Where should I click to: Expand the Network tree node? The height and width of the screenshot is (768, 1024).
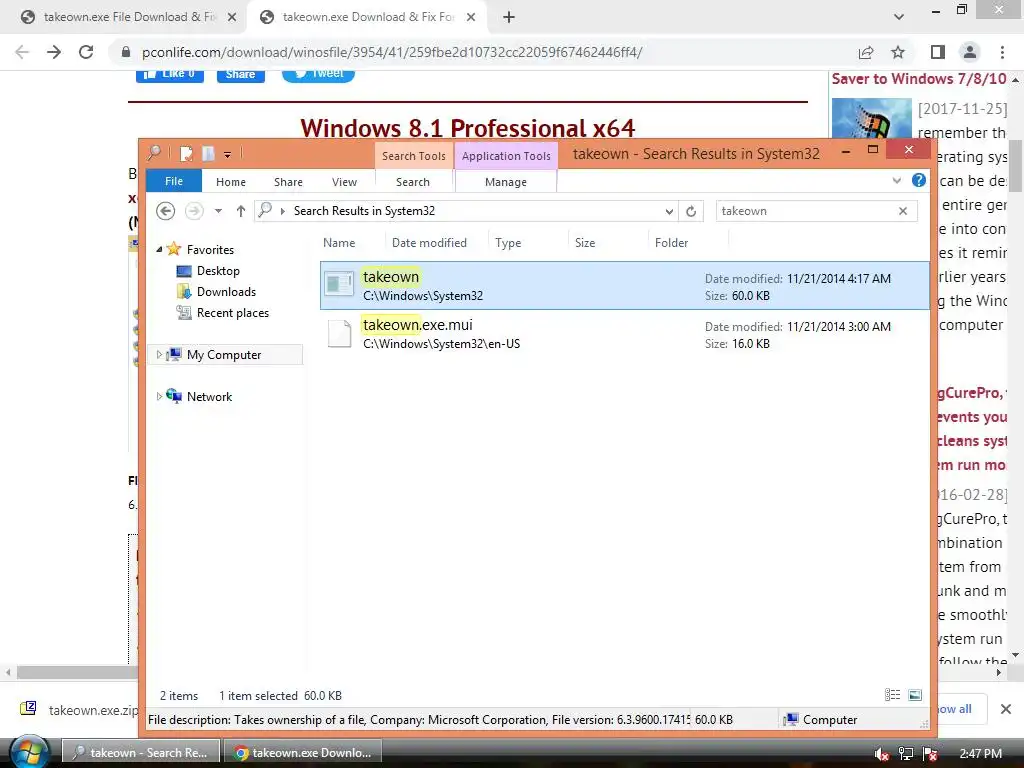(x=159, y=396)
